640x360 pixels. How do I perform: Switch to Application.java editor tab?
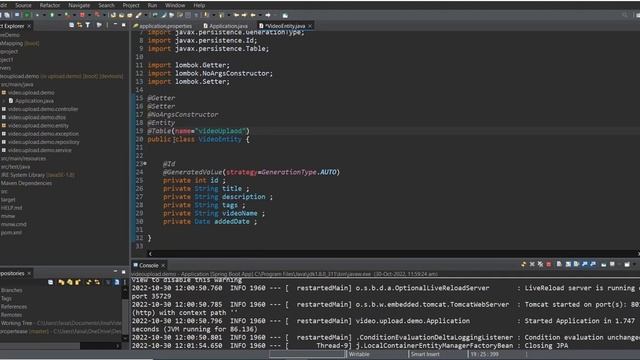pyautogui.click(x=226, y=26)
